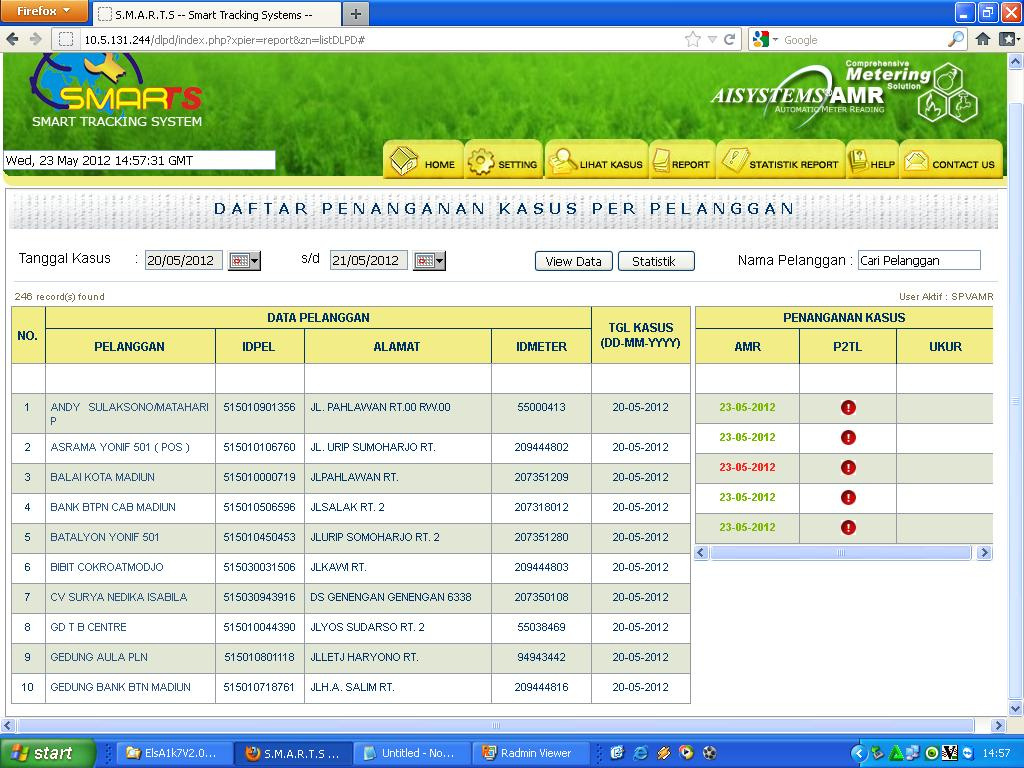This screenshot has width=1024, height=768.
Task: Open the STATISTIK REPORT page
Action: (x=780, y=162)
